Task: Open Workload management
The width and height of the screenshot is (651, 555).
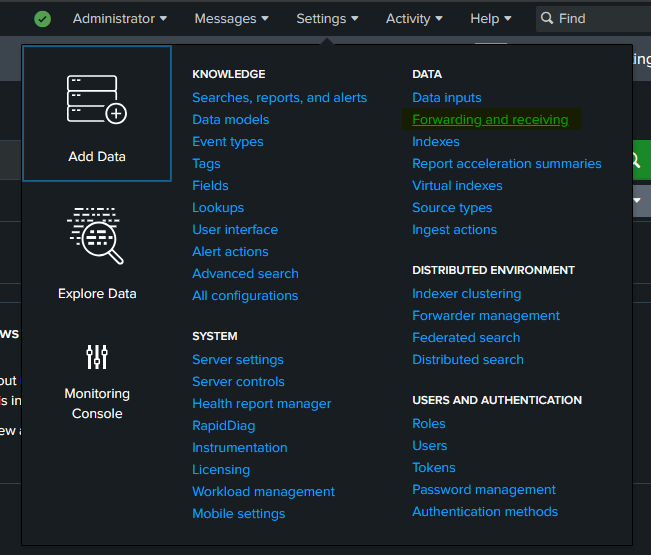Action: (263, 491)
